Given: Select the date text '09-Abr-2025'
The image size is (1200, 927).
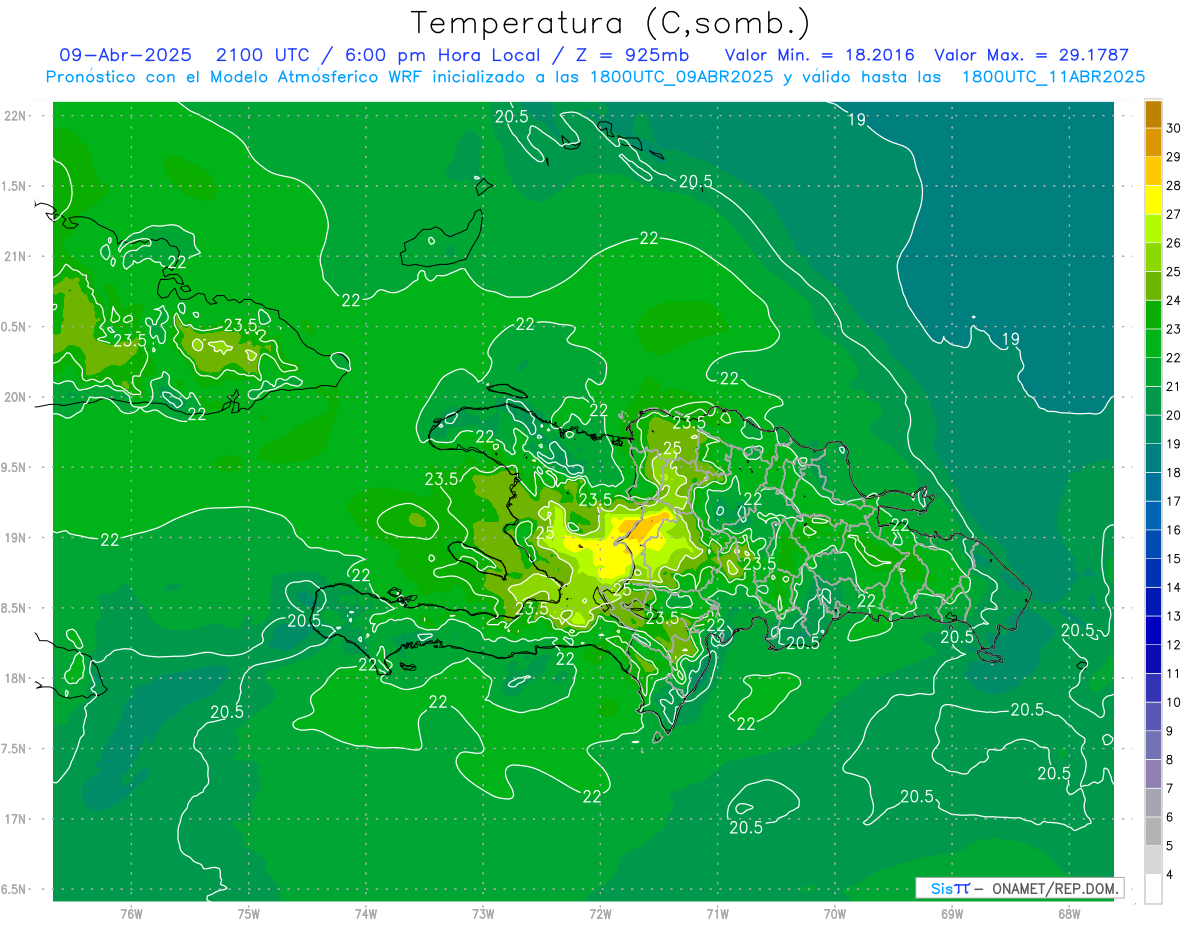Looking at the screenshot, I should 125,55.
